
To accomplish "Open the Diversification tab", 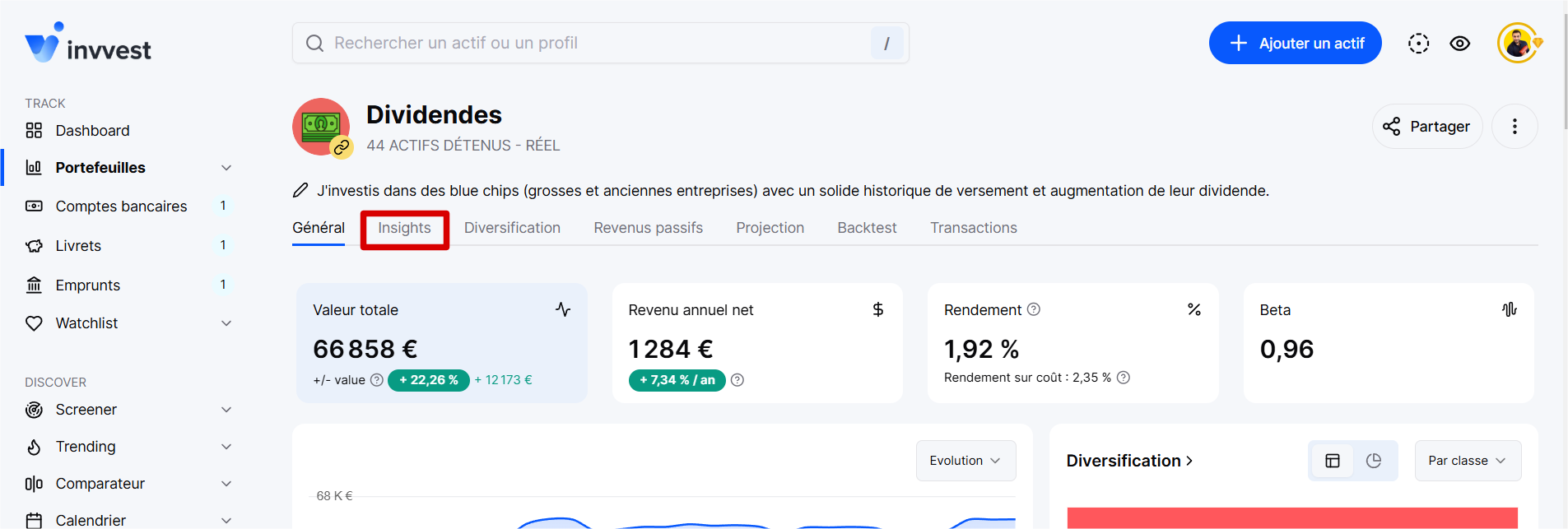I will coord(512,228).
